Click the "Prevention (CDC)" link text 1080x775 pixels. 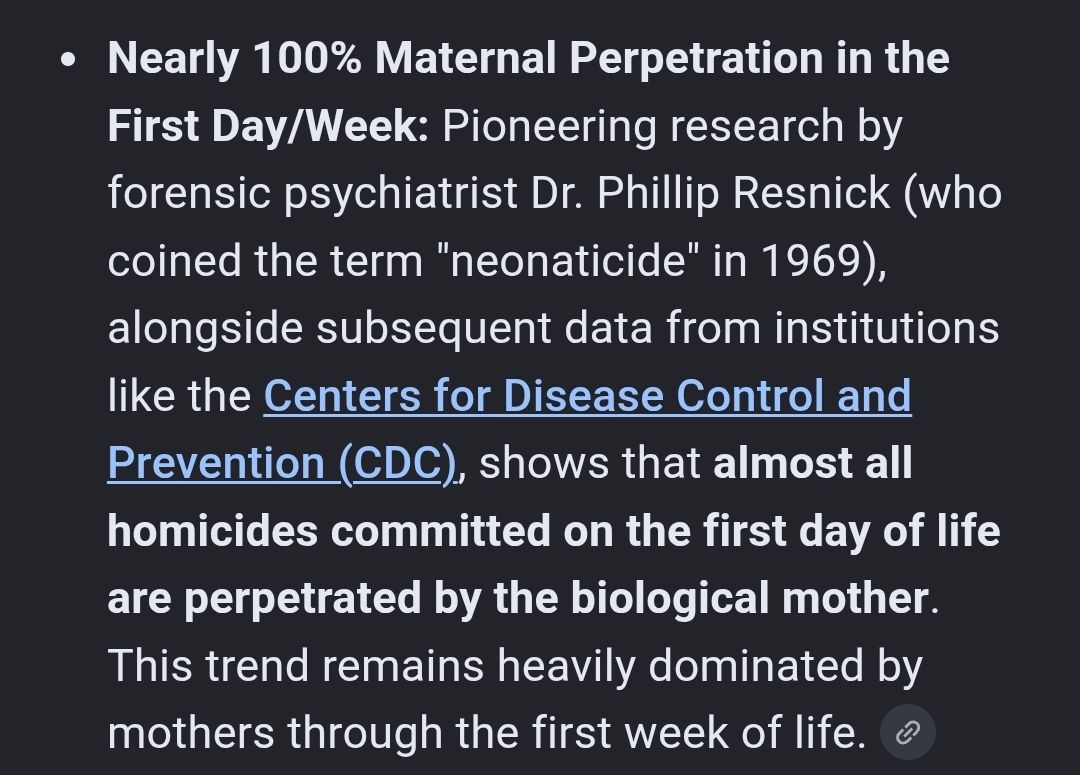pos(282,463)
